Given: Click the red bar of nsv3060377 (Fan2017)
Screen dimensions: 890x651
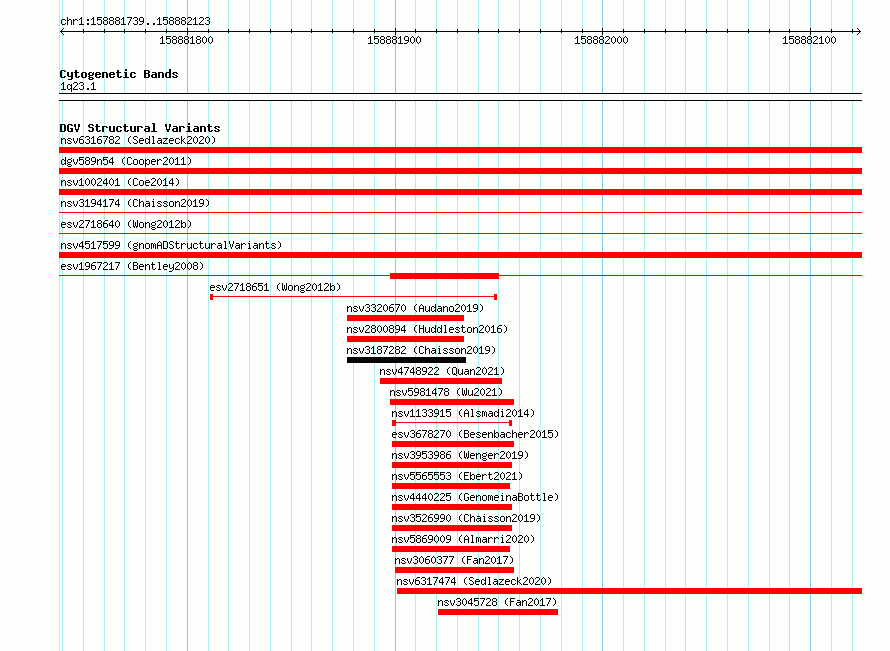Looking at the screenshot, I should tap(455, 570).
